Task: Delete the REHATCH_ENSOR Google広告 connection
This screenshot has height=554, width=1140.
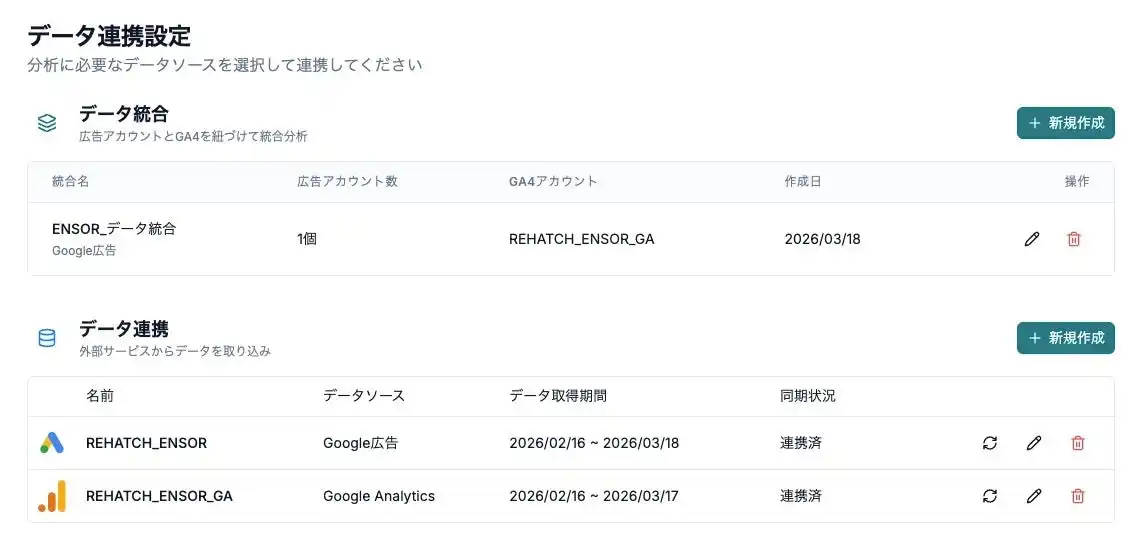Action: pos(1078,443)
